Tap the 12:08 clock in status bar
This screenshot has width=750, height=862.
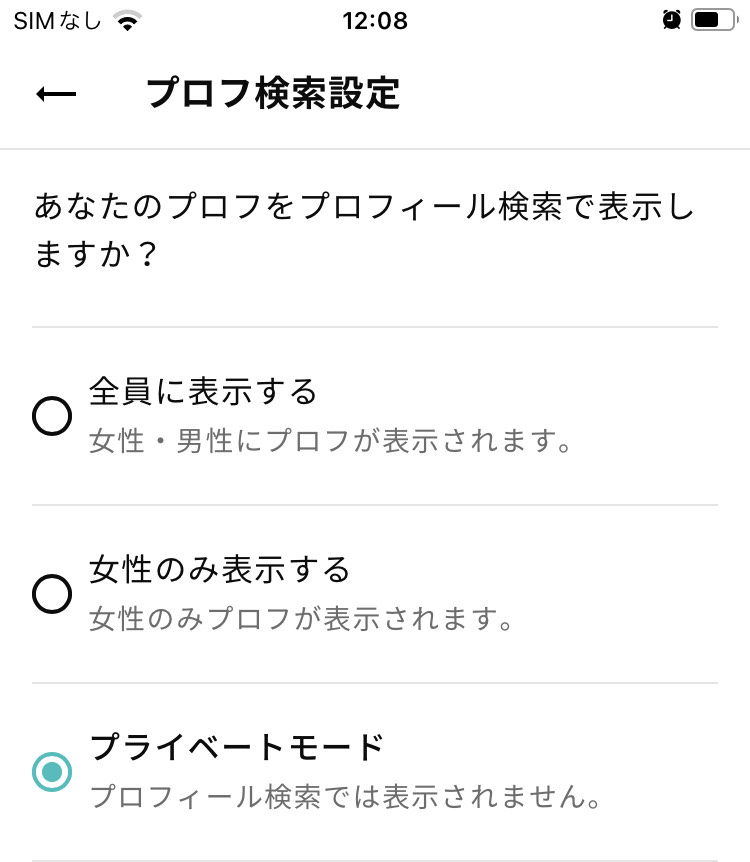coord(375,21)
